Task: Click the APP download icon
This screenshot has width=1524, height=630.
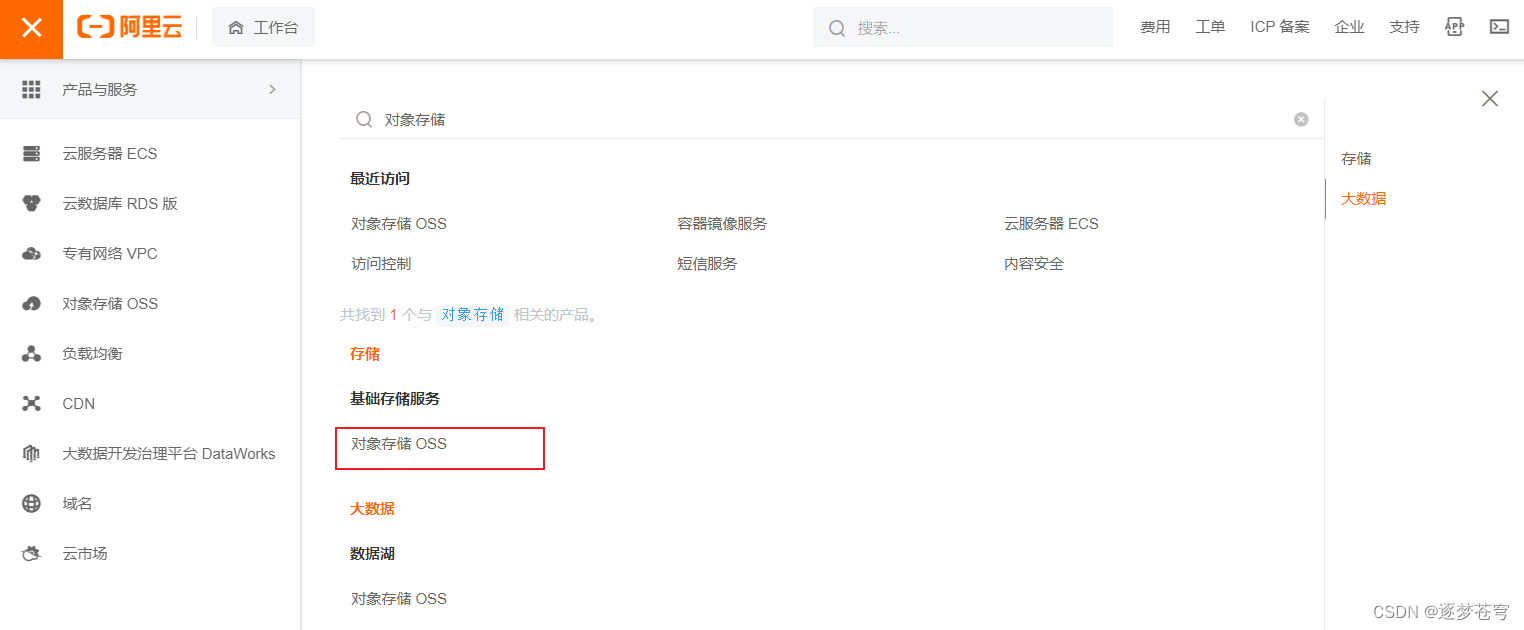Action: [1455, 27]
